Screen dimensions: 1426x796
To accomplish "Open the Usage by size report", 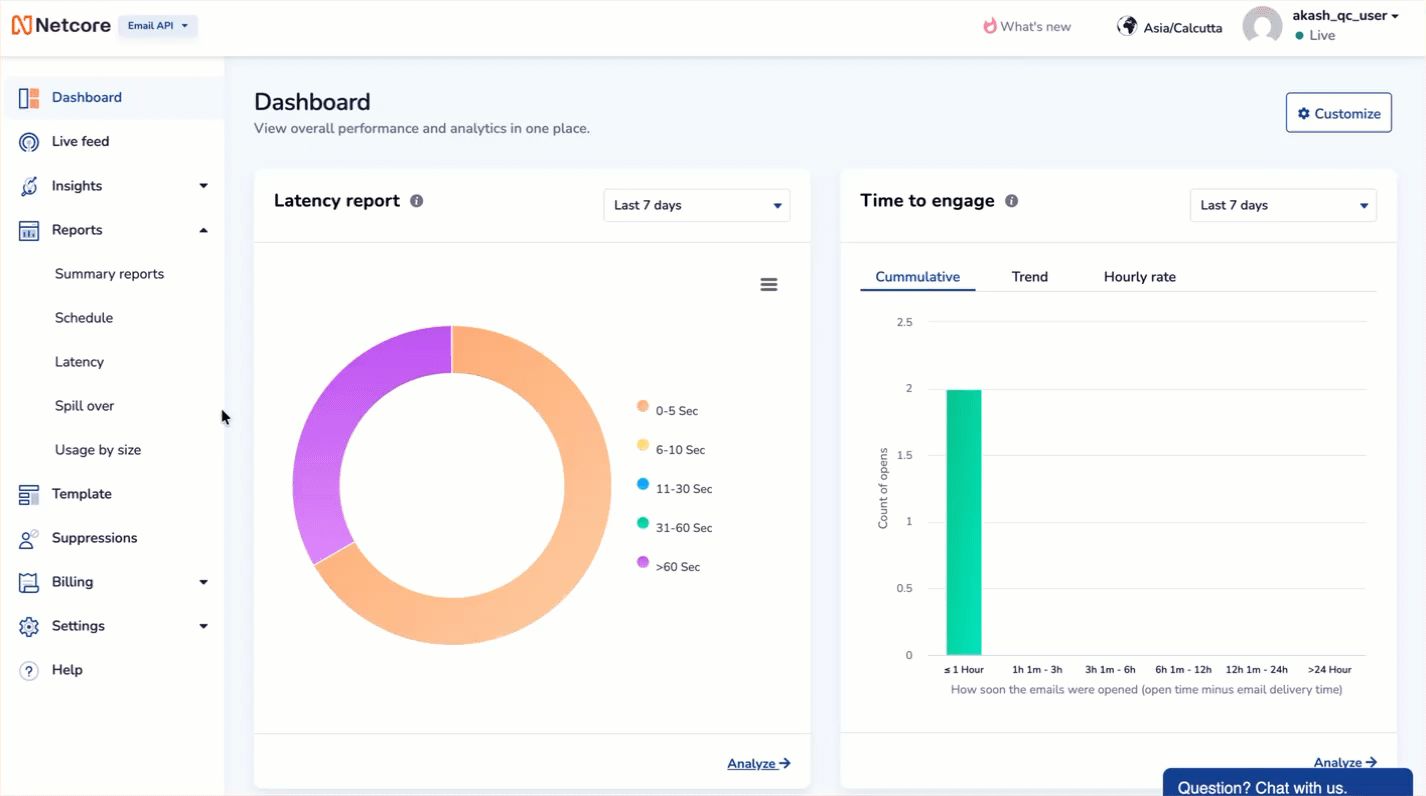I will click(x=98, y=450).
